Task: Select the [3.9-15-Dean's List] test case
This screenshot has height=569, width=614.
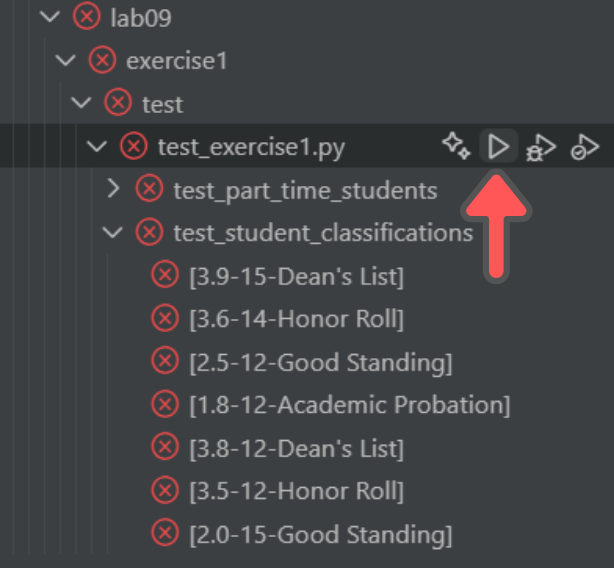Action: pos(296,277)
